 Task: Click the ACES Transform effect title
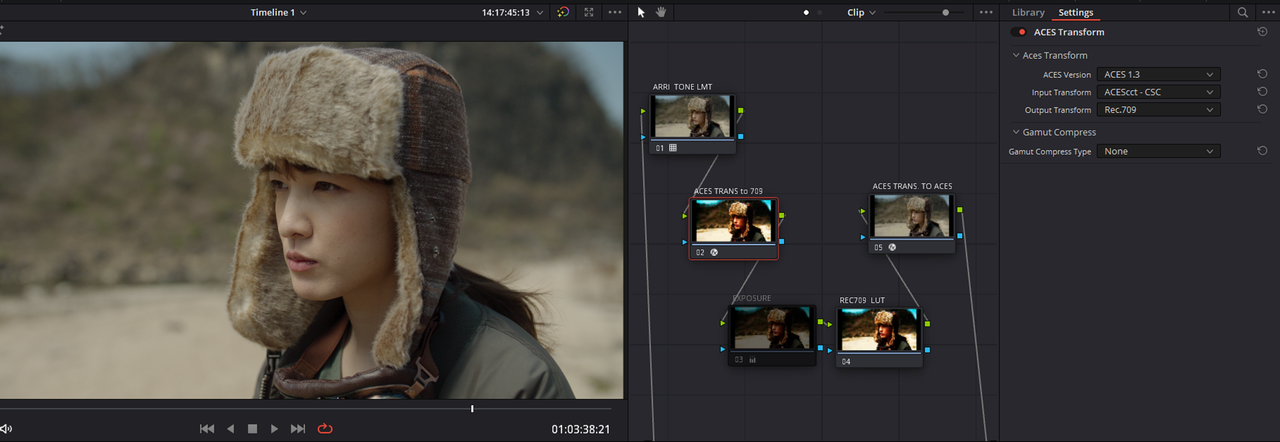pos(1069,32)
